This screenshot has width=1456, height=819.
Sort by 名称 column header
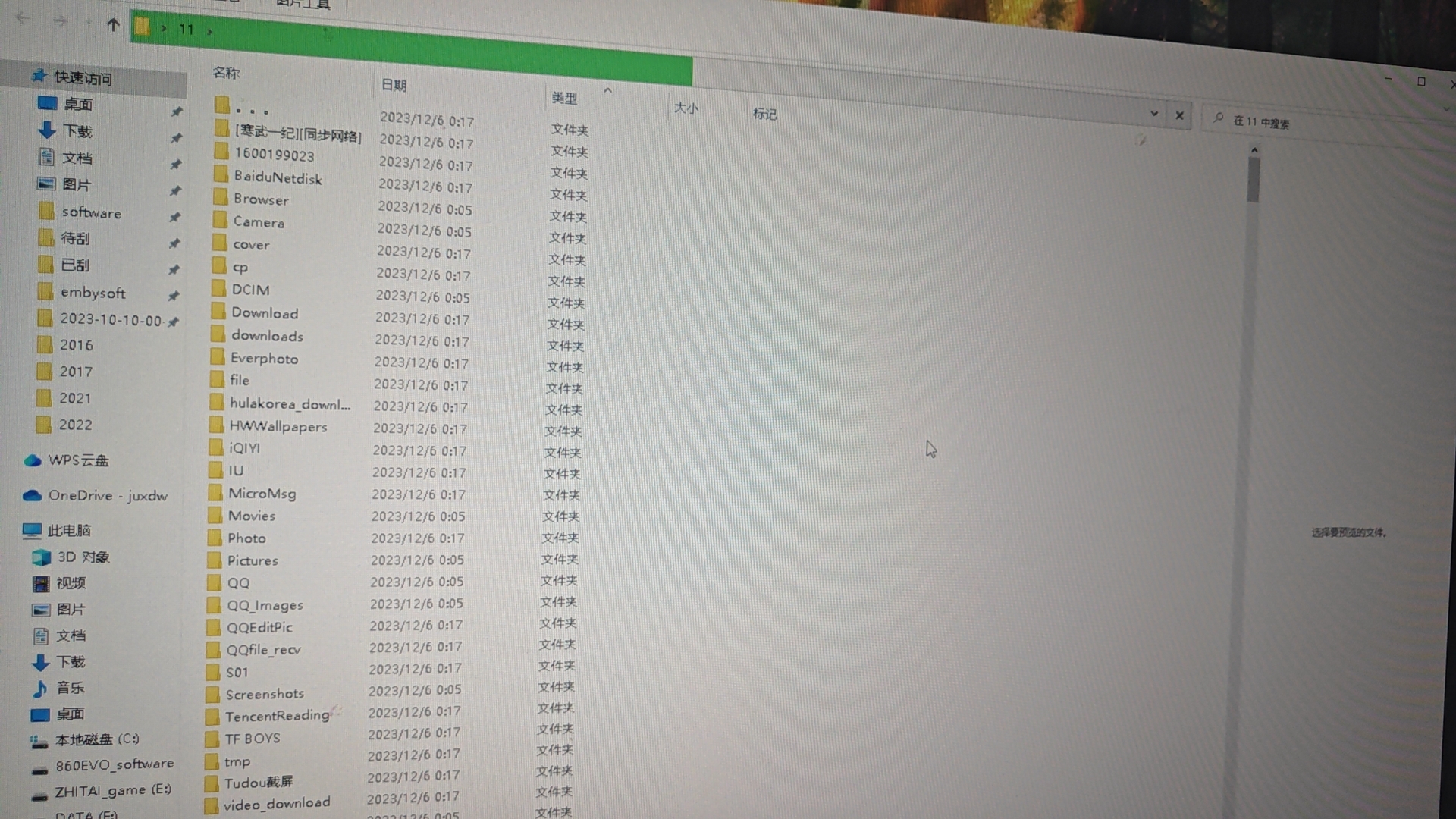[x=226, y=73]
